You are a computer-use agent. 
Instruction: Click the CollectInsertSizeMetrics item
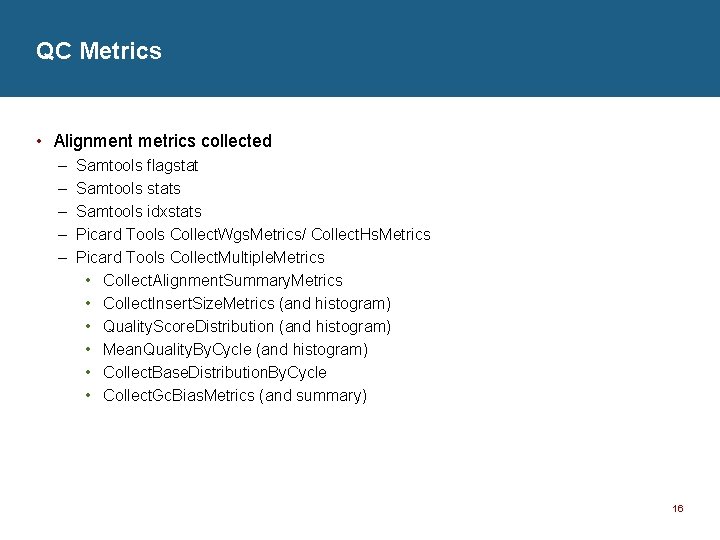coord(247,304)
